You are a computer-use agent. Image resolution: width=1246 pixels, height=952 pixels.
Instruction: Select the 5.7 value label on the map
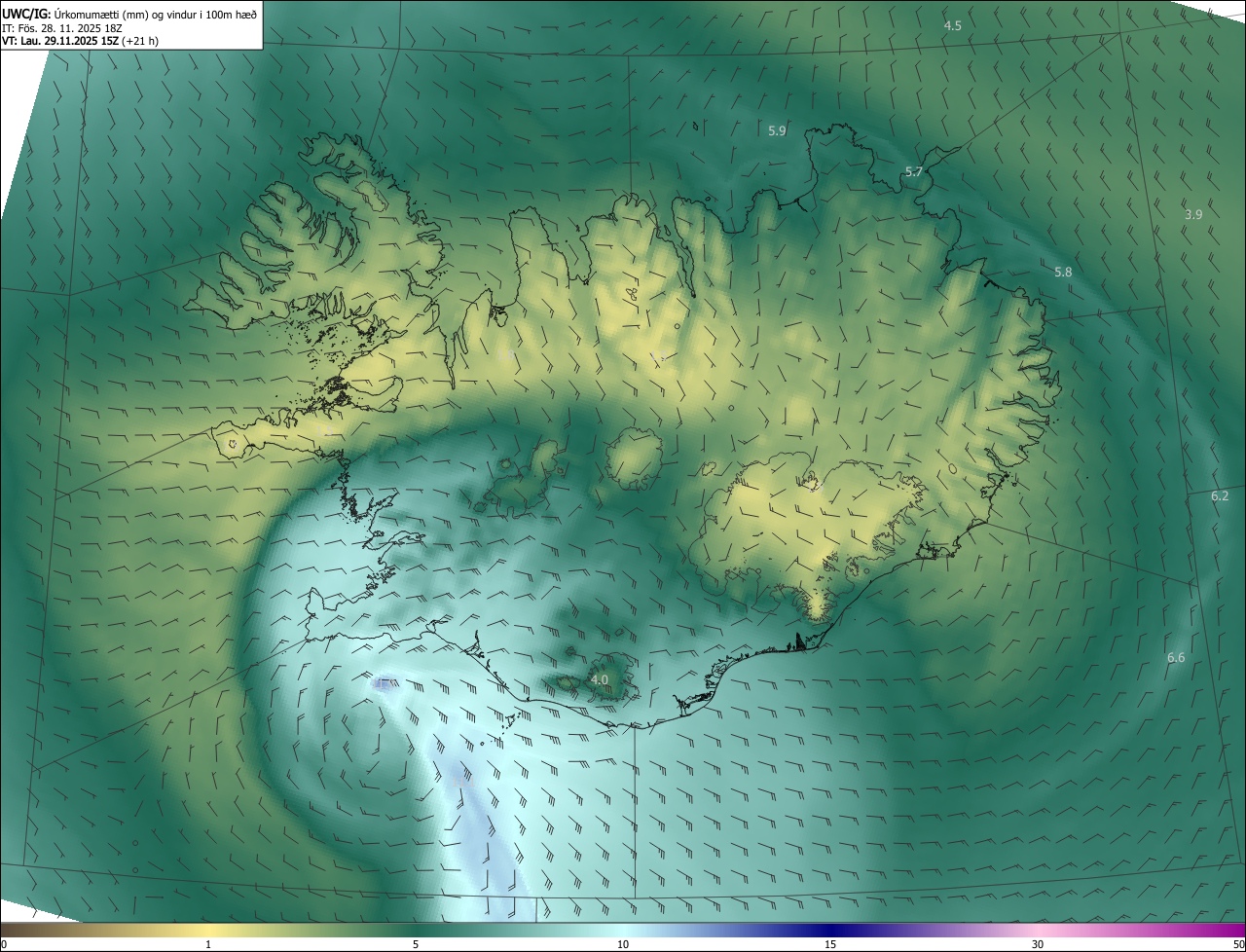914,171
